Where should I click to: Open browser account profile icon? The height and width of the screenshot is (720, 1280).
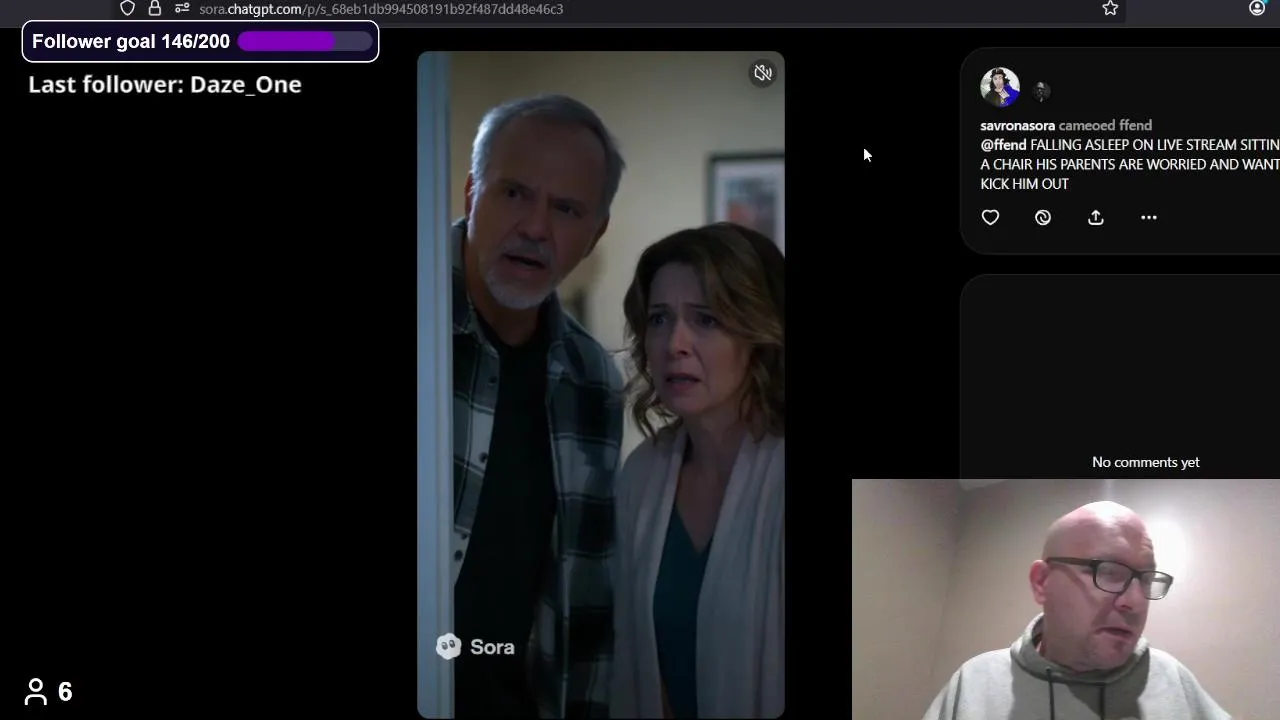tap(1257, 8)
